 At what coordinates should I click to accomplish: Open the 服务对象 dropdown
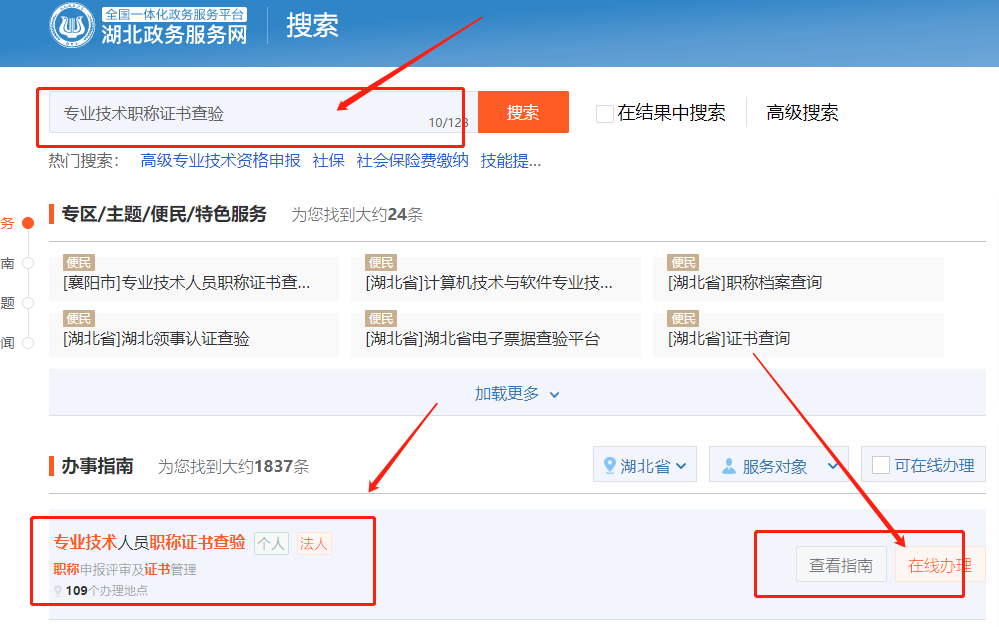(x=779, y=465)
